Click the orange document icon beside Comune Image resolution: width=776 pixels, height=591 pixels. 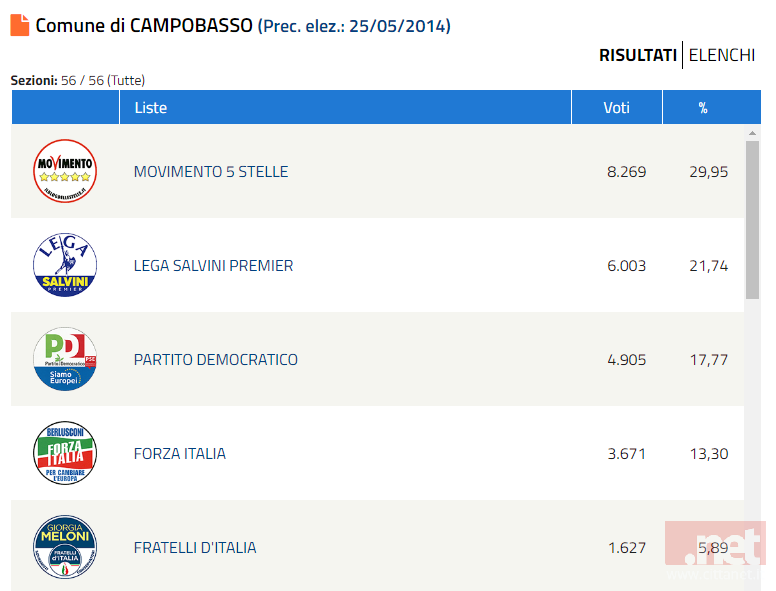20,25
